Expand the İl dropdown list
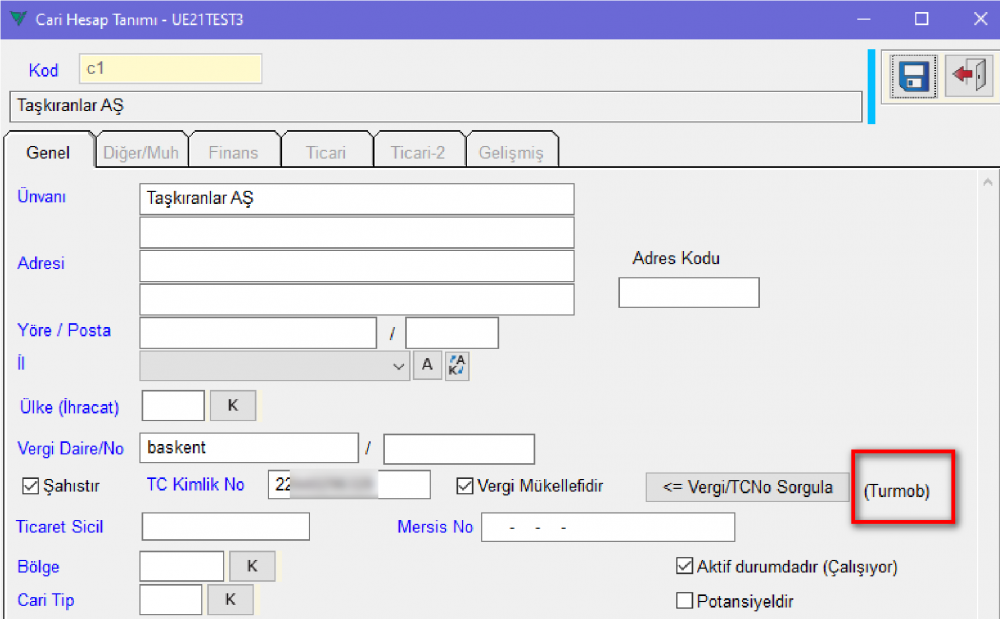 tap(398, 367)
